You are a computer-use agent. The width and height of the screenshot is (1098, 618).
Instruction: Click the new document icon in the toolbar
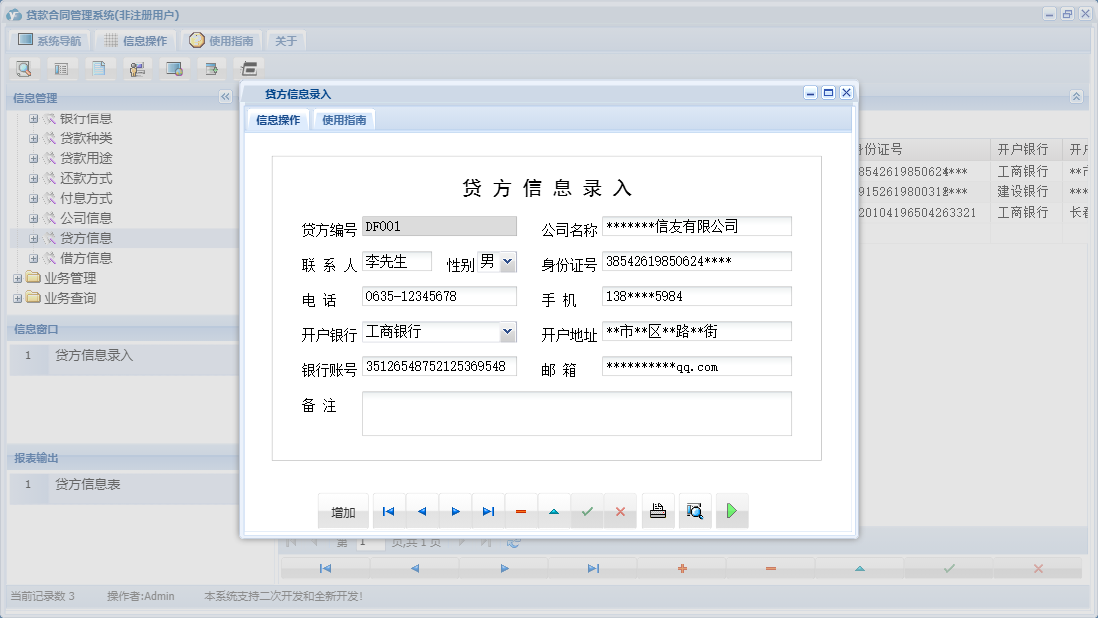click(x=98, y=68)
